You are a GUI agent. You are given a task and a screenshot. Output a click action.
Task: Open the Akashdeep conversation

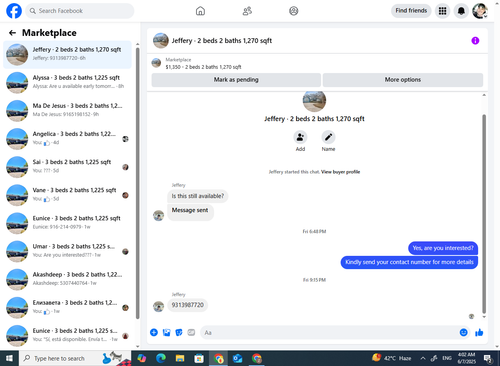tap(67, 280)
